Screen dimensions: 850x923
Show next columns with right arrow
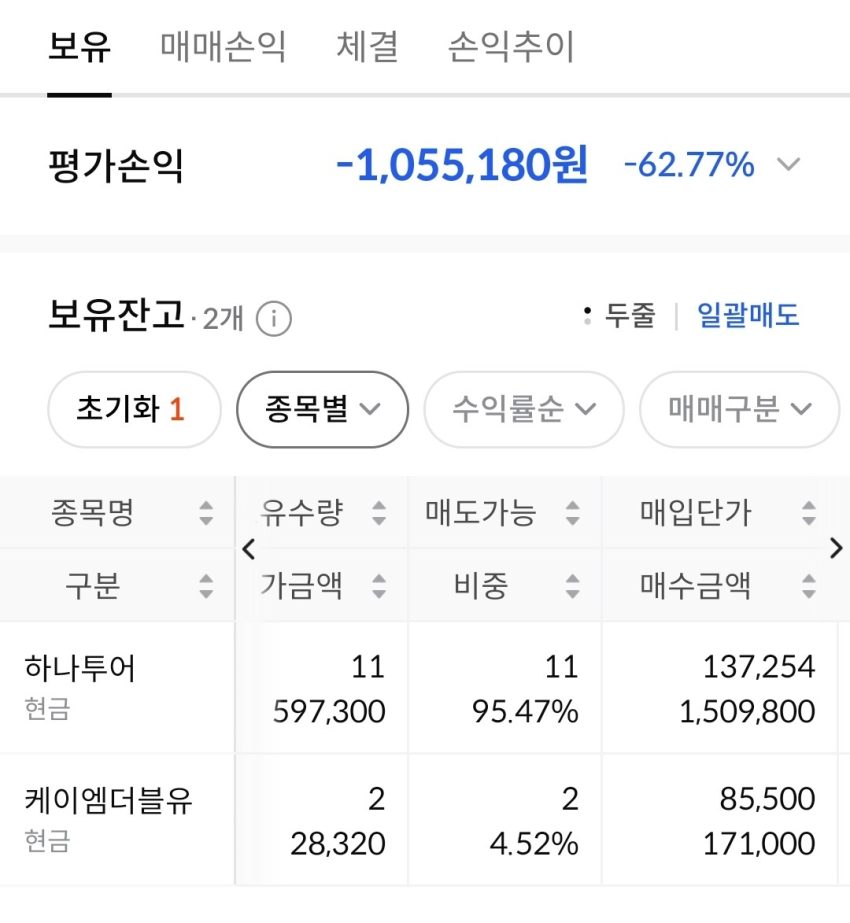click(x=836, y=549)
